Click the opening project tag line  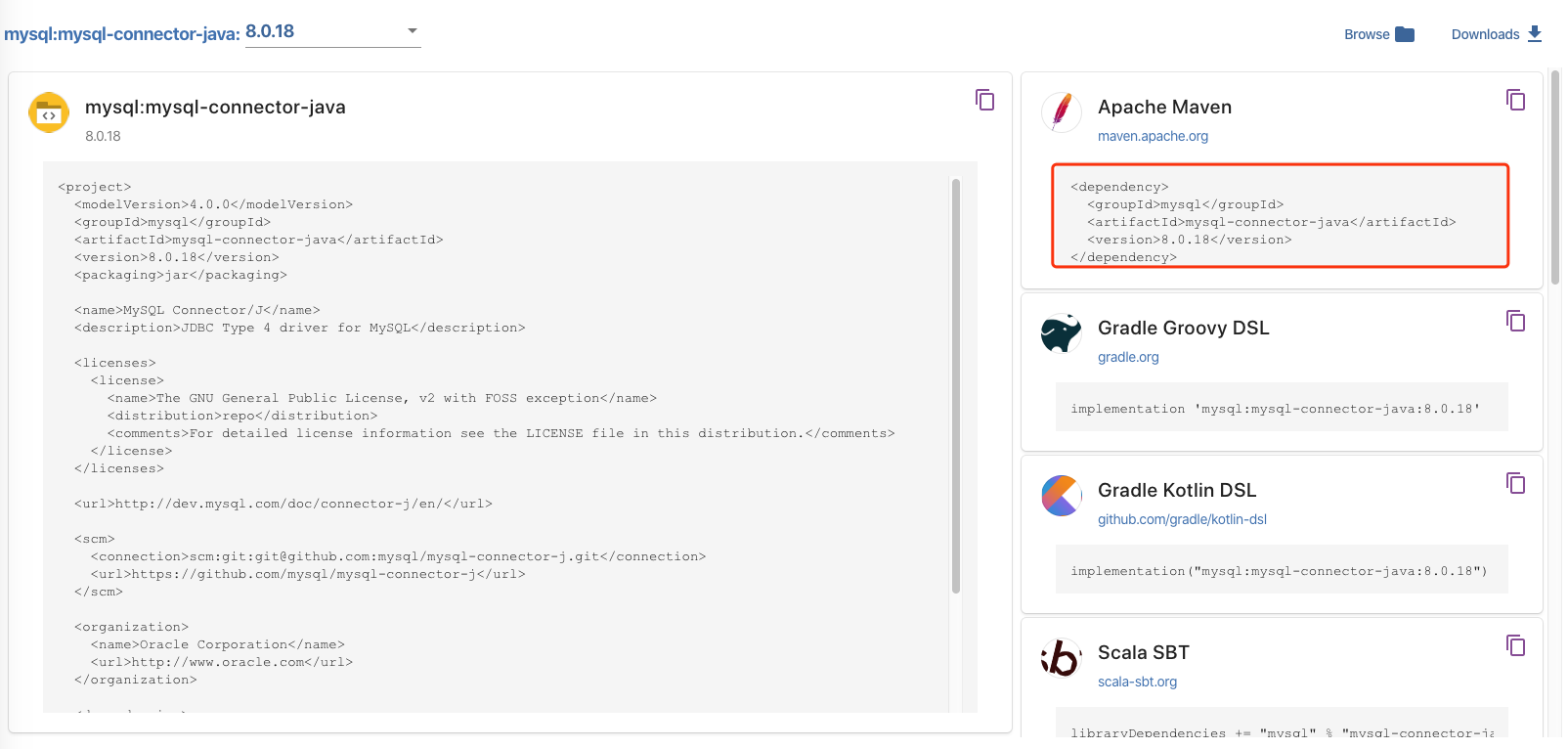click(x=95, y=187)
